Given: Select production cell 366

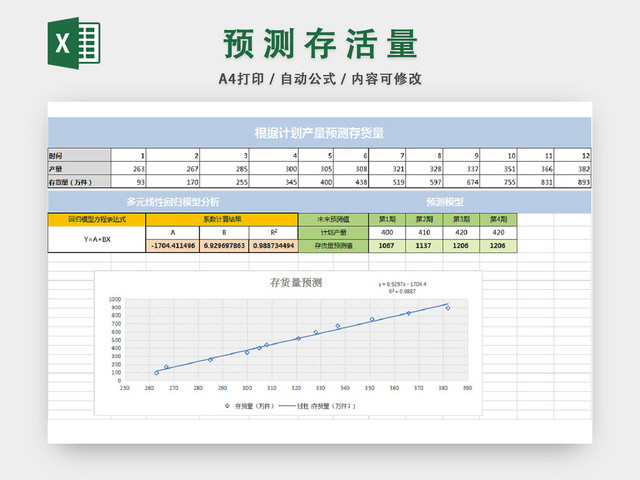Looking at the screenshot, I should [x=536, y=169].
